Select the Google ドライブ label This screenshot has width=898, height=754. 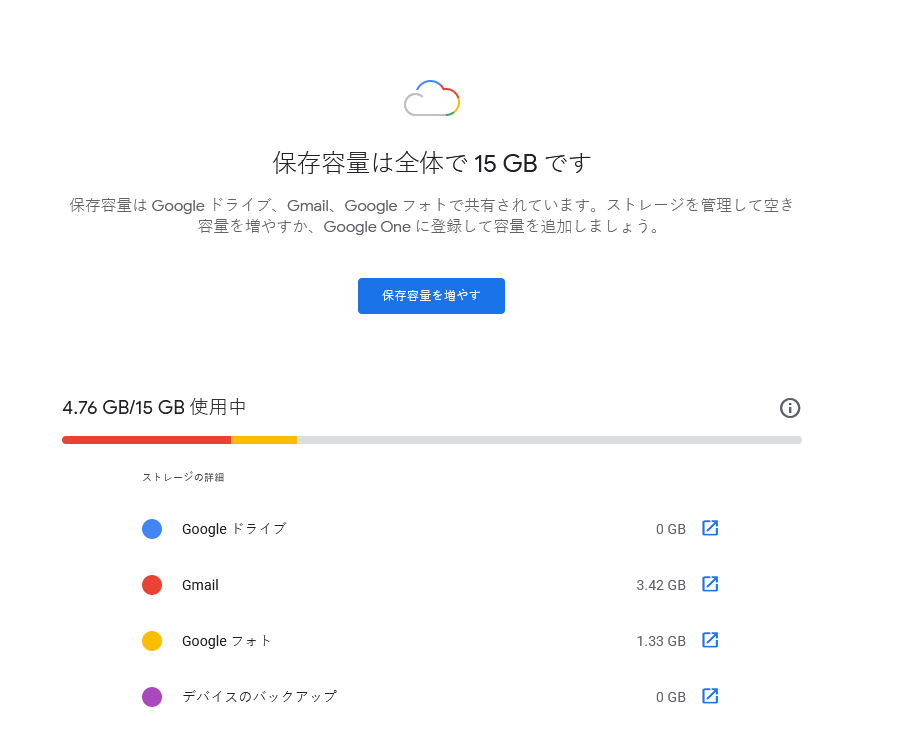coord(234,528)
